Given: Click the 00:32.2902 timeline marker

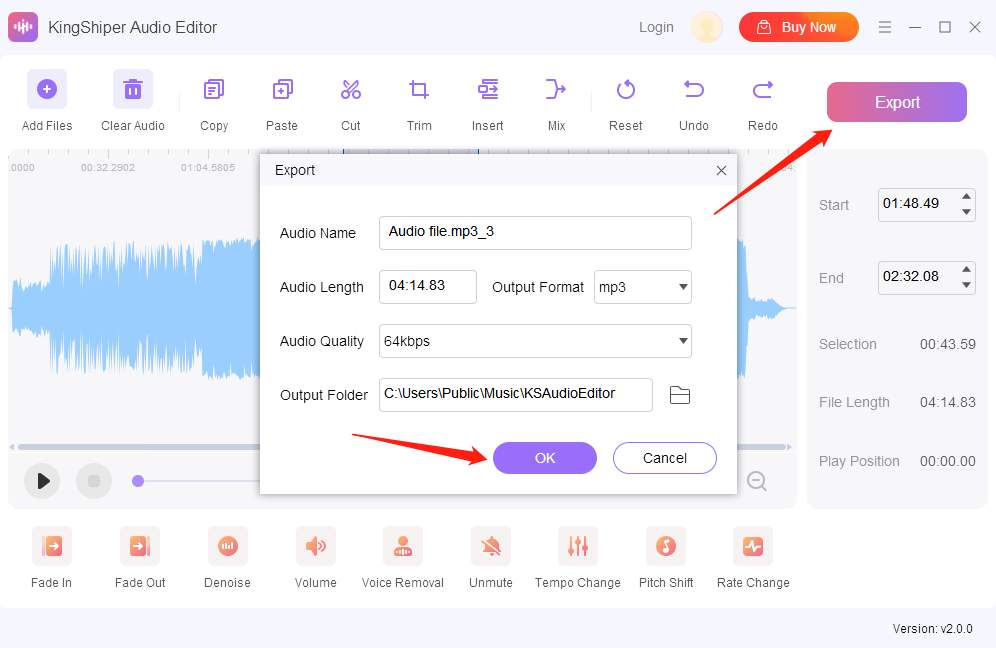Looking at the screenshot, I should [x=108, y=168].
